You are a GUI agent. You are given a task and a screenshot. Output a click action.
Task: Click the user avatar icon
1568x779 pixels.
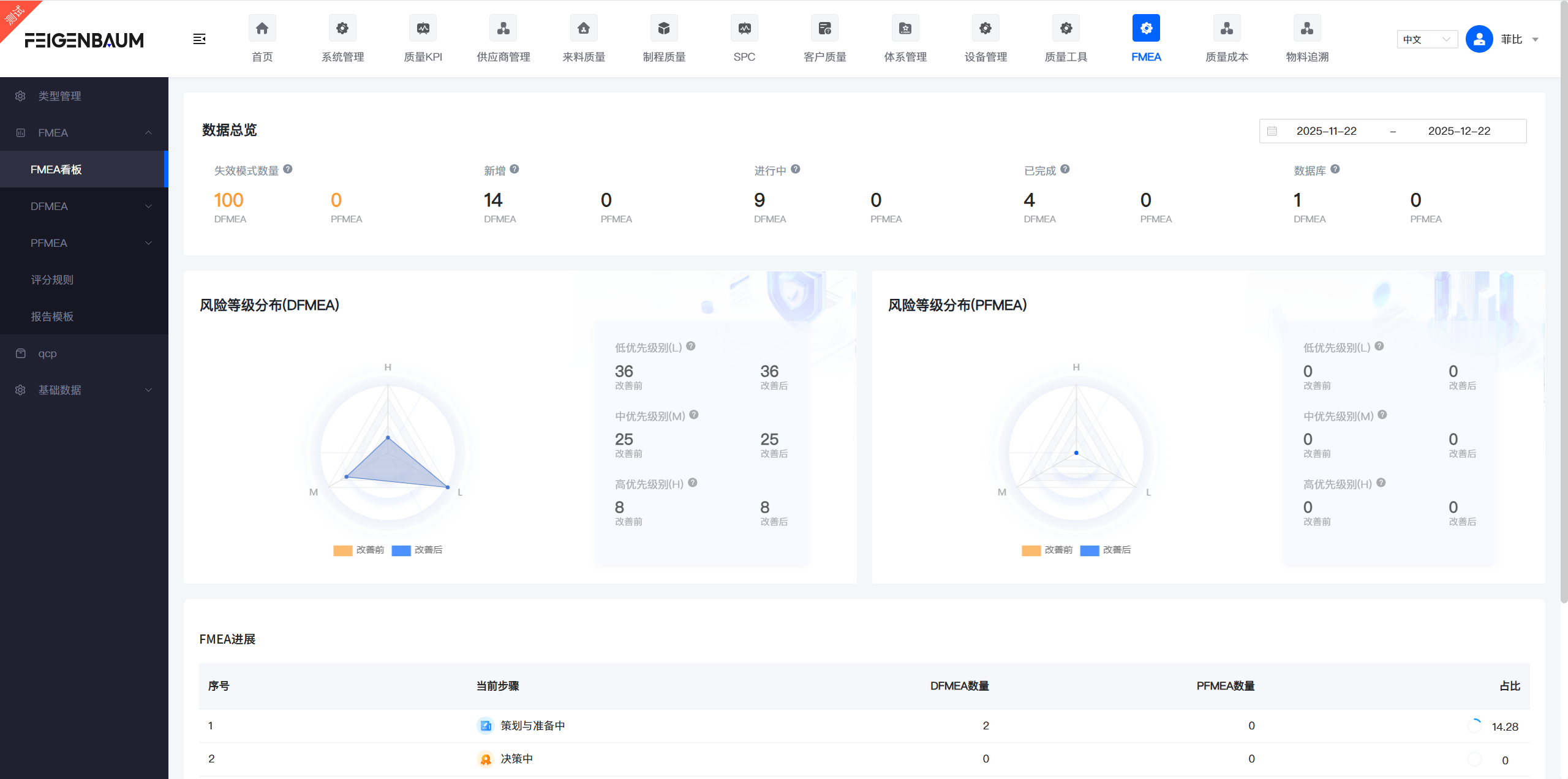coord(1479,39)
